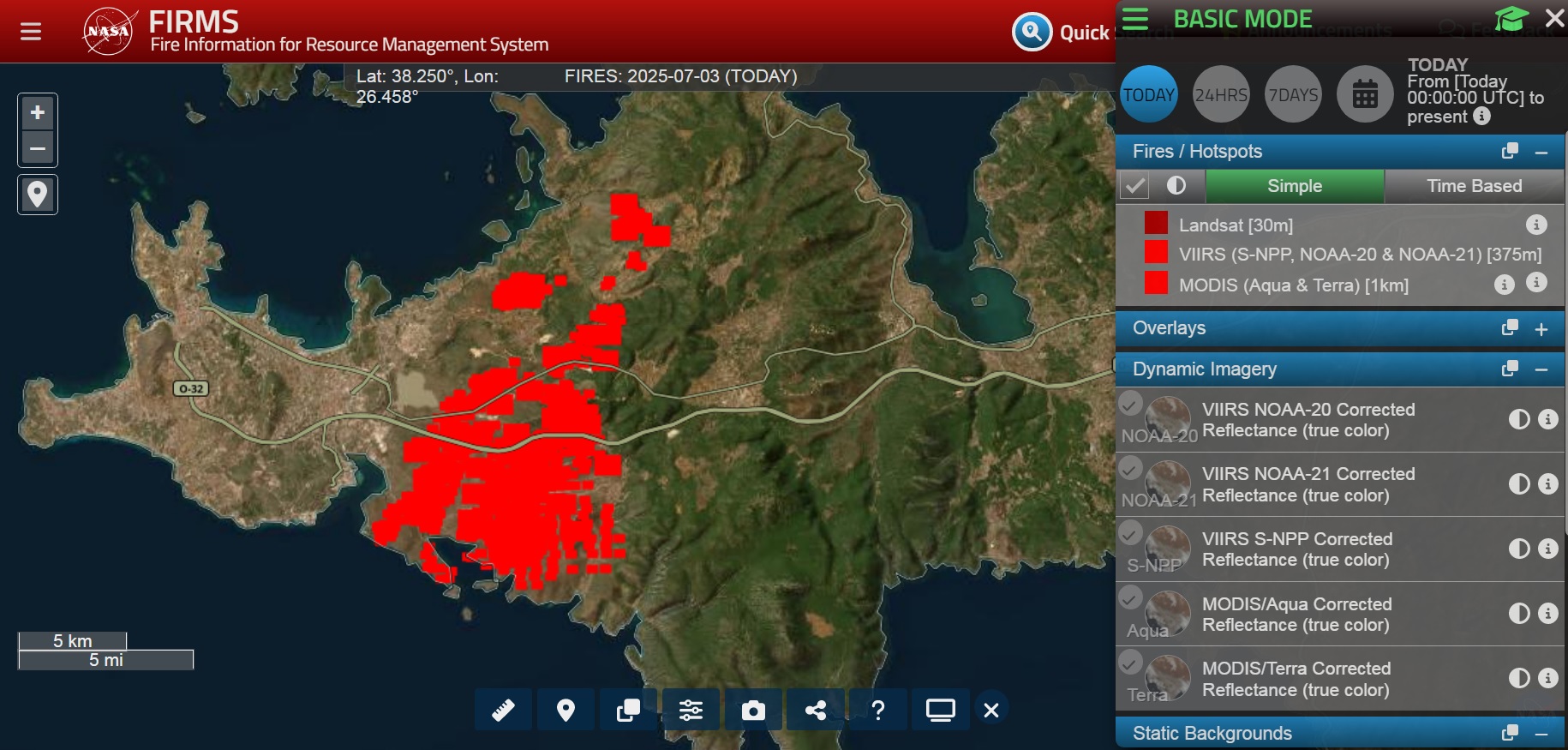Show info for VIIRS NOAA-21 reflectance
Image resolution: width=1568 pixels, height=750 pixels.
coord(1547,484)
